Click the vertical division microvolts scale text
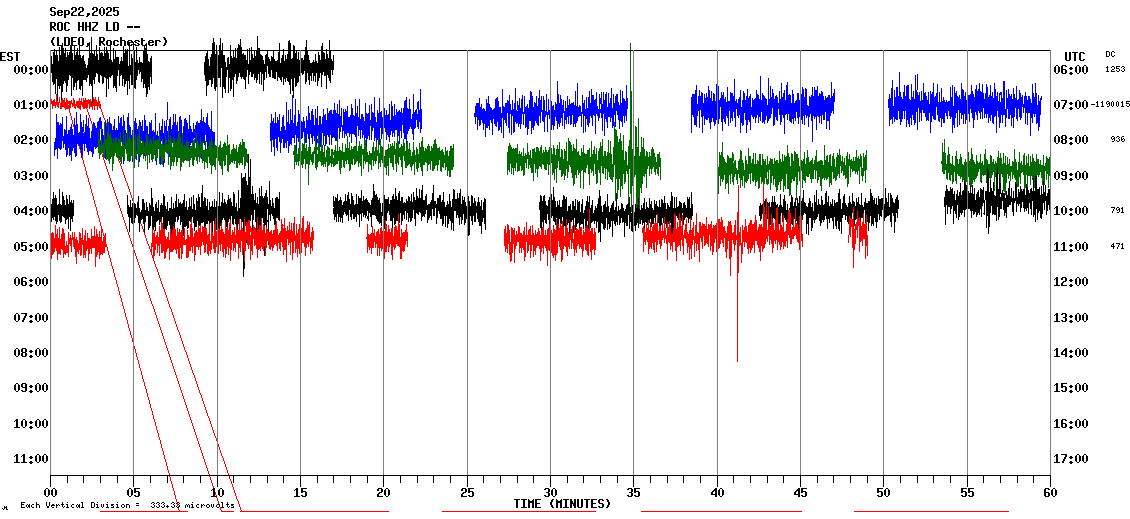The image size is (1130, 519). [x=127, y=505]
